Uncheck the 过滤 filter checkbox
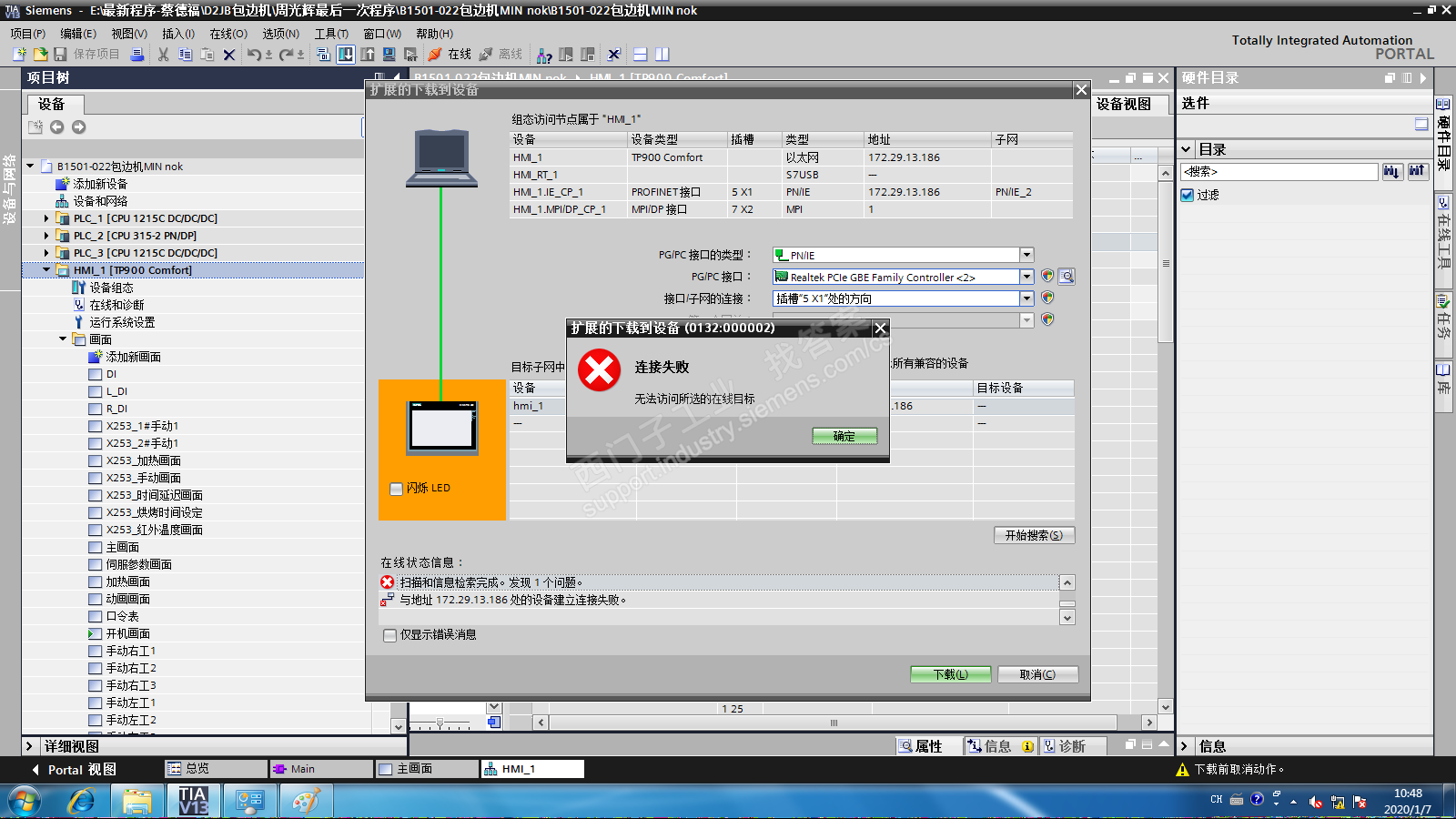Viewport: 1456px width, 819px height. pos(1188,195)
